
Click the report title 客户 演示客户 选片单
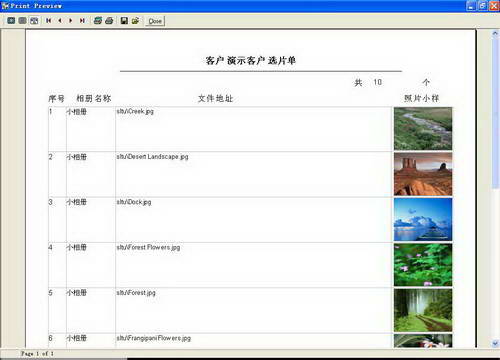point(250,60)
